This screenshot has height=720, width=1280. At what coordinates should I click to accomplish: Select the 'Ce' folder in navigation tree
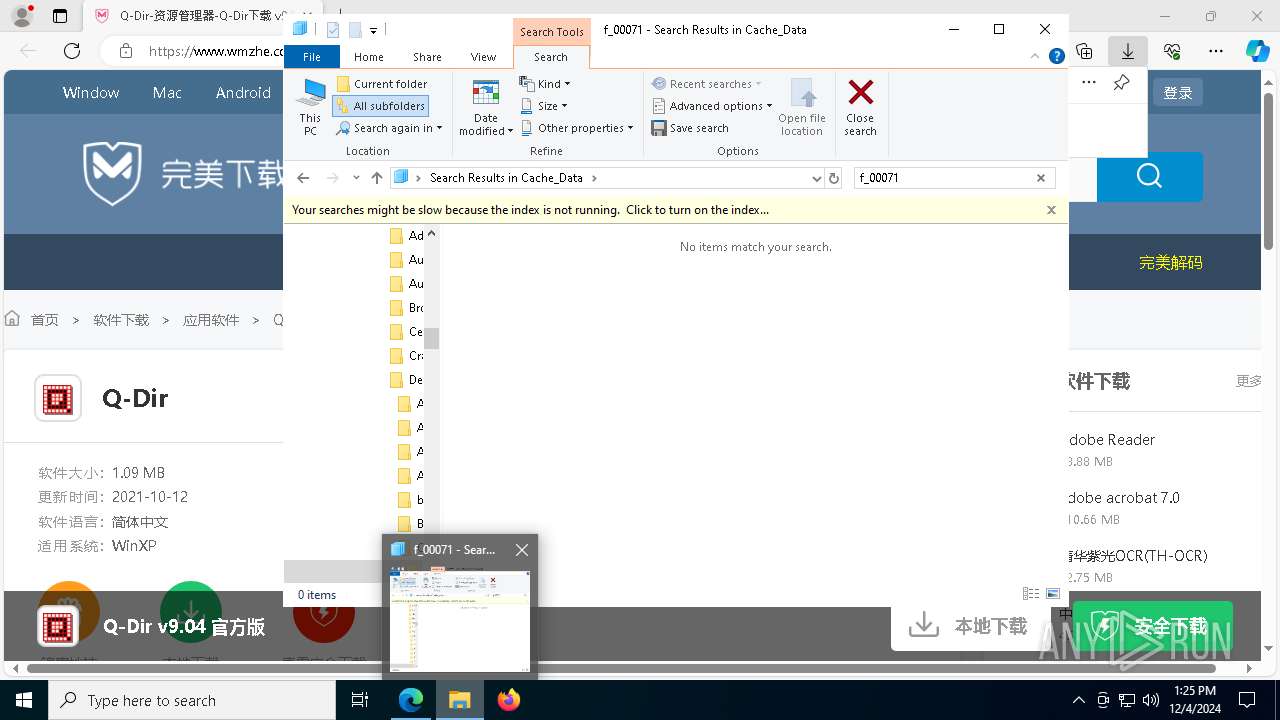pyautogui.click(x=406, y=332)
